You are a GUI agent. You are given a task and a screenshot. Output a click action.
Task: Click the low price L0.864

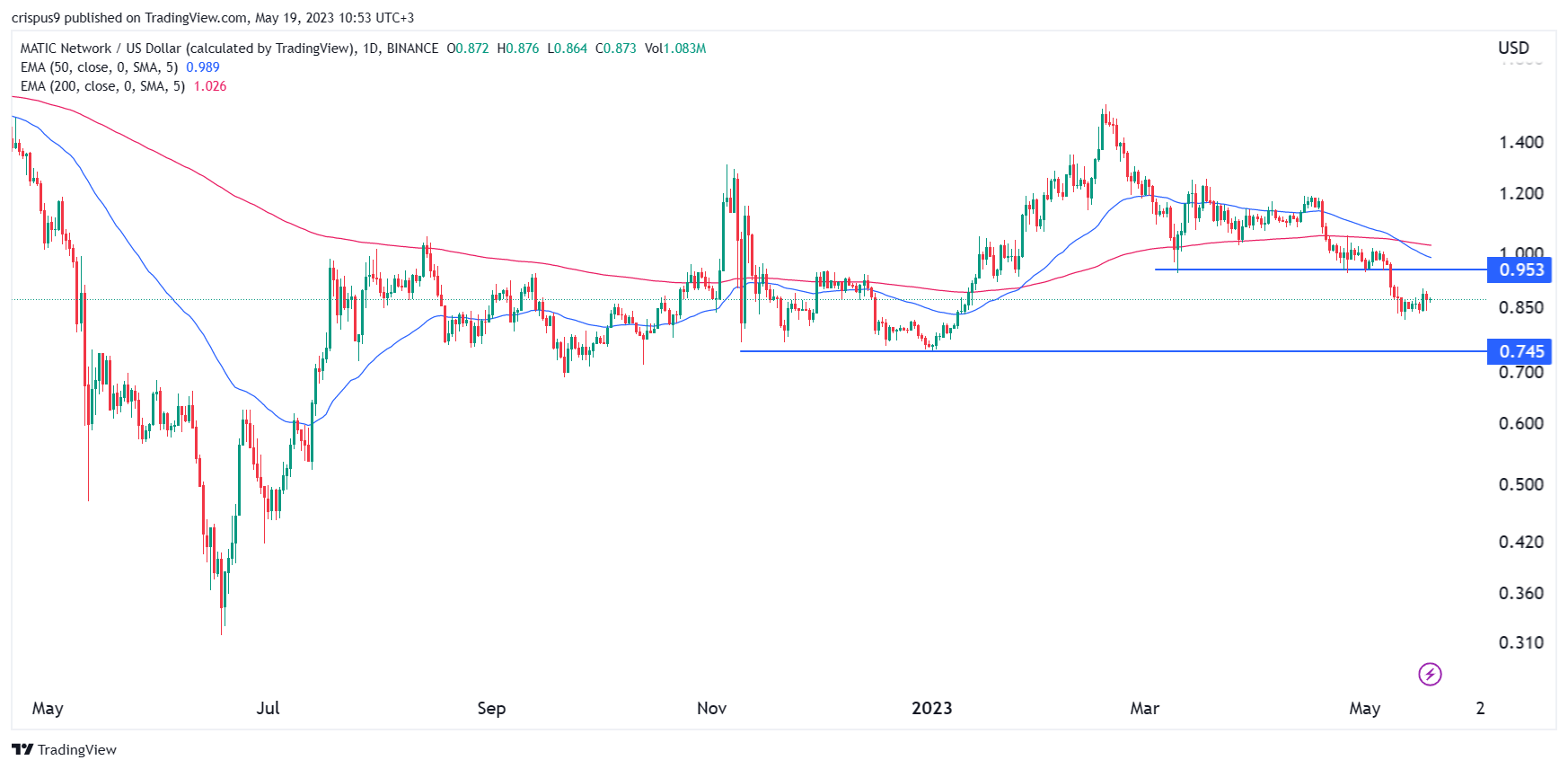568,49
